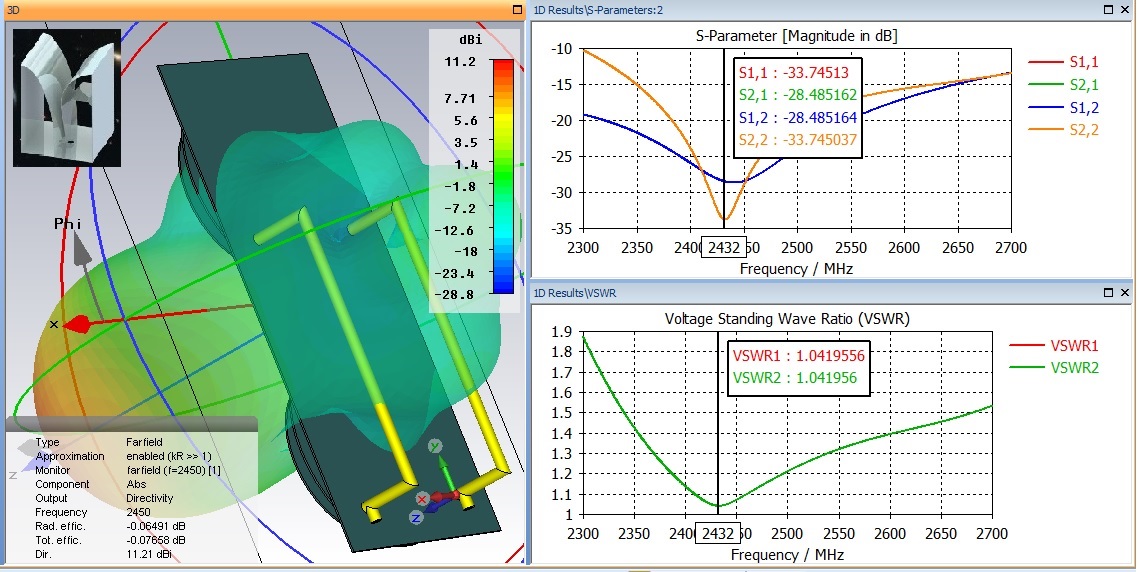
Task: Click the 'S1,2 : -28.485164' marker readout
Action: (798, 118)
